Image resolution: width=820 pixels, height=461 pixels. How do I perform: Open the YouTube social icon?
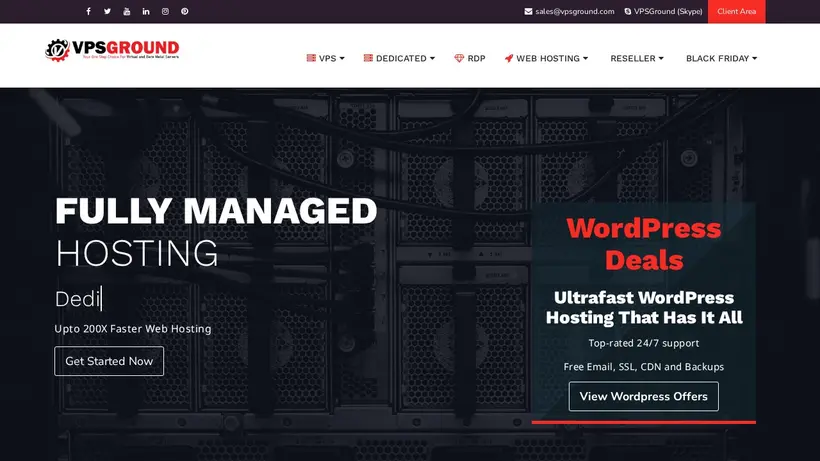(127, 11)
